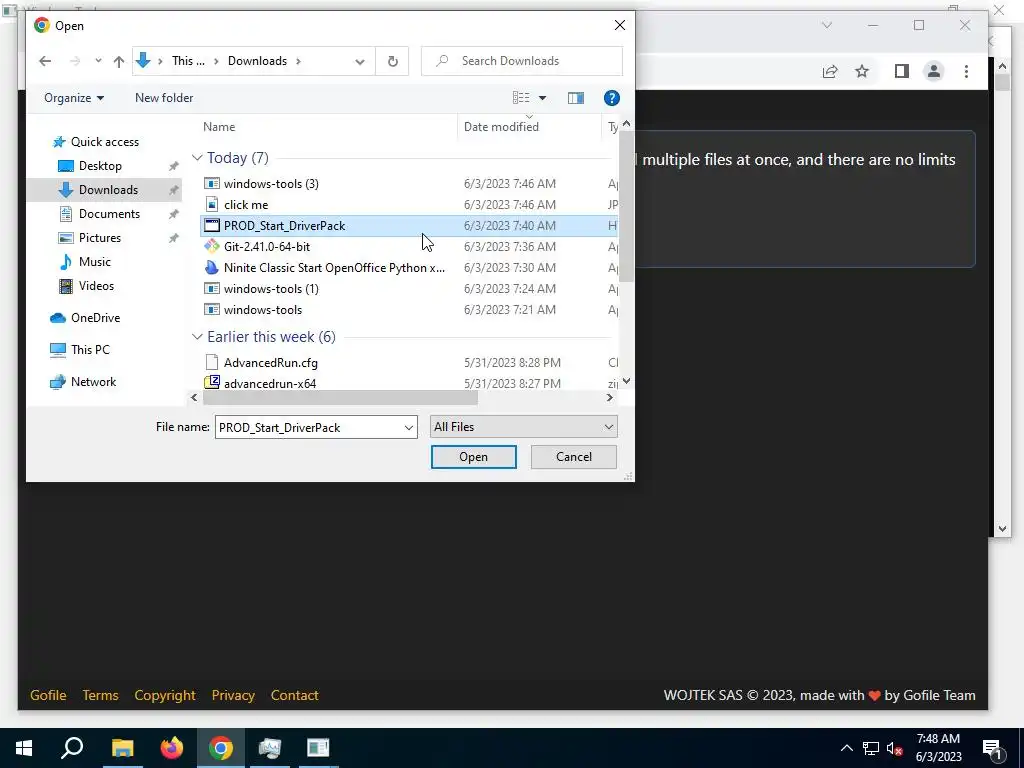Toggle the preview pane
Screen dimensions: 1024x768
point(575,98)
